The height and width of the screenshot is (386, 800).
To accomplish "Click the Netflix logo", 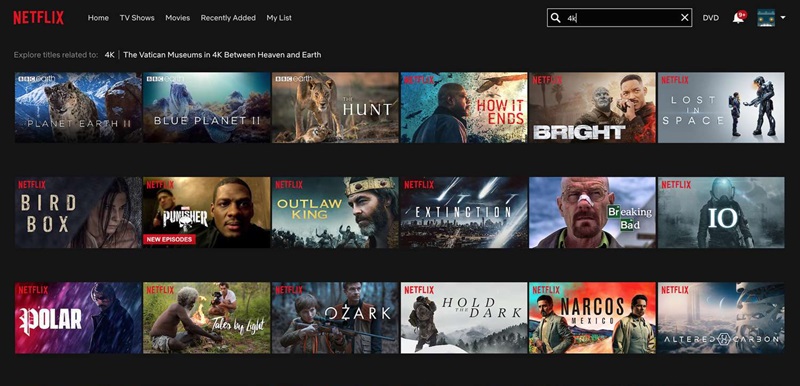I will 39,18.
